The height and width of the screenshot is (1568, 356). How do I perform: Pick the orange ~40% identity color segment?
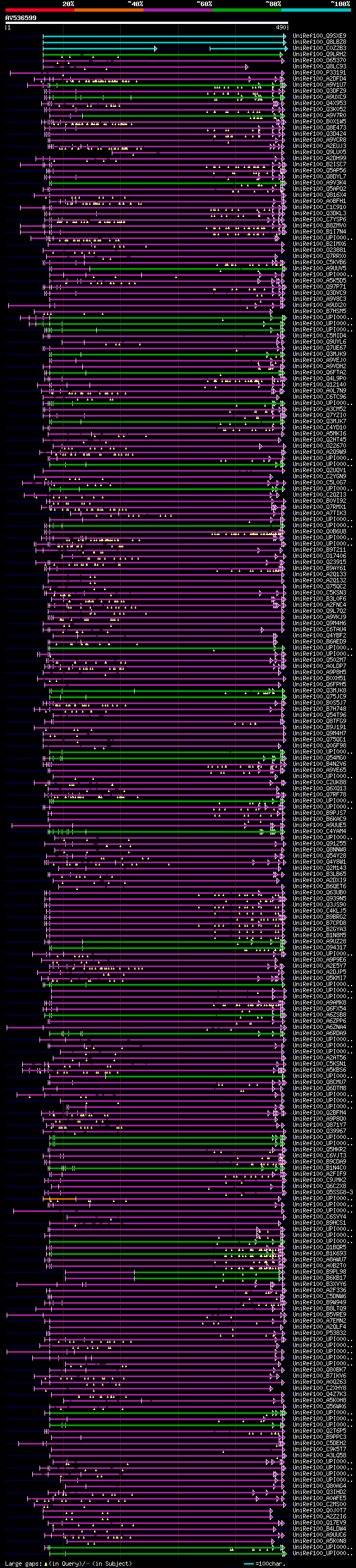coord(109,10)
